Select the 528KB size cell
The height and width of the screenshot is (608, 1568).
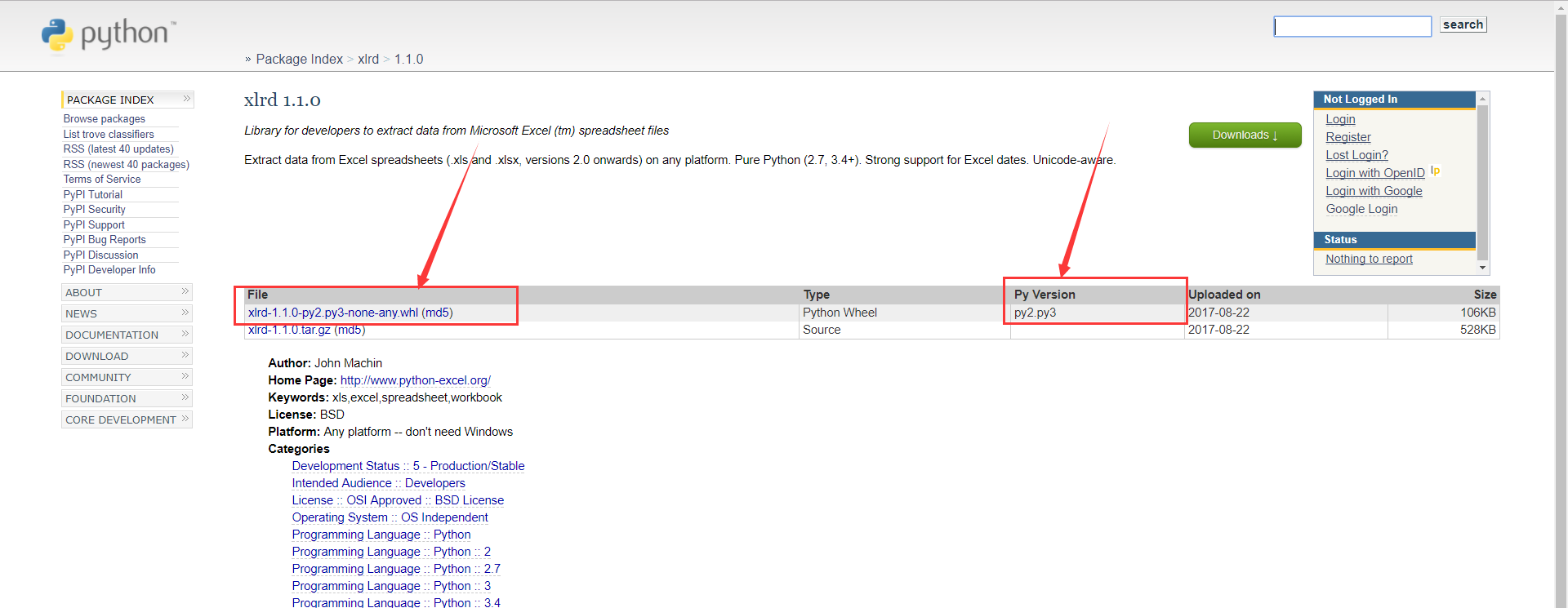pyautogui.click(x=1443, y=330)
